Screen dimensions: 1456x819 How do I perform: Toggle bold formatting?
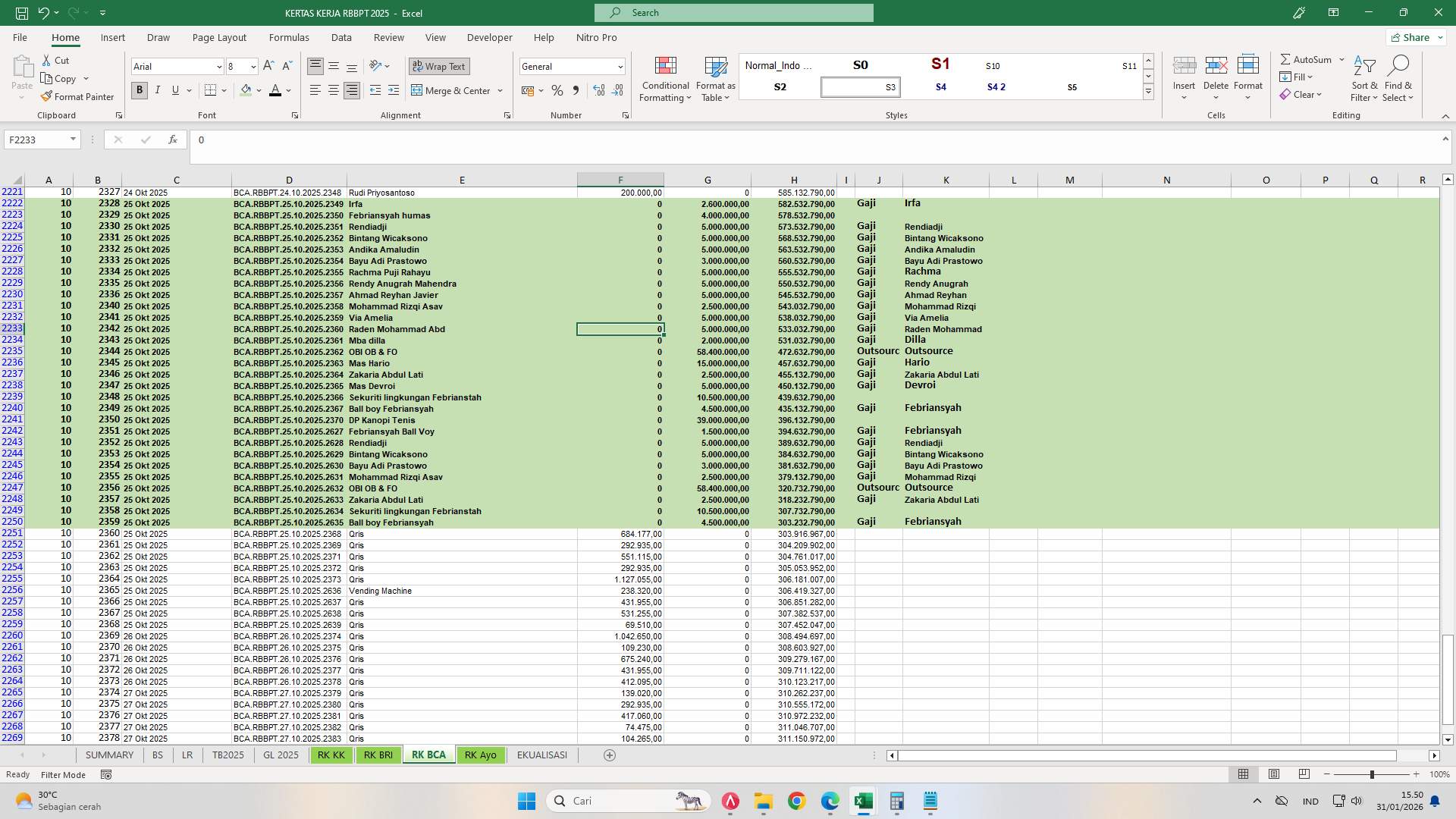pyautogui.click(x=139, y=90)
